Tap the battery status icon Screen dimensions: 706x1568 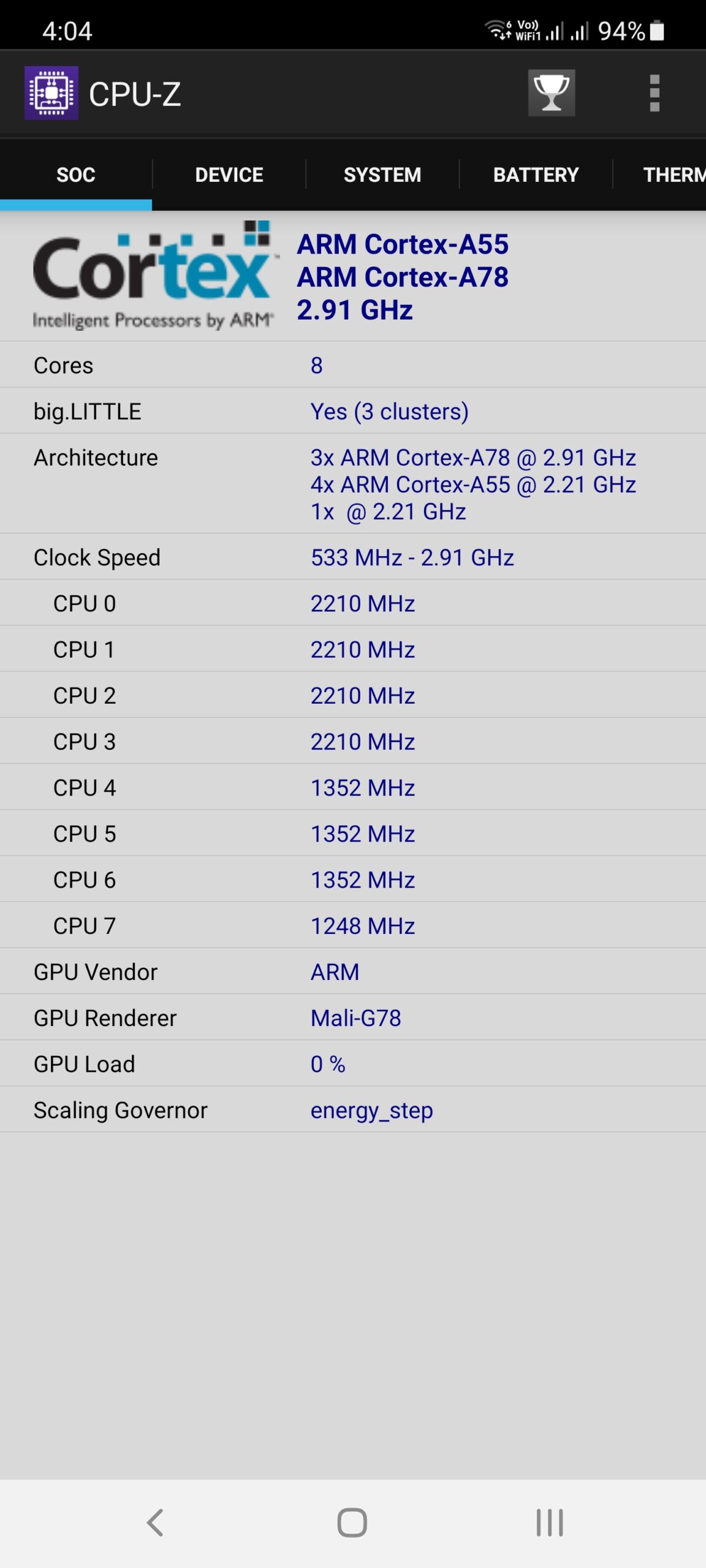pyautogui.click(x=657, y=31)
